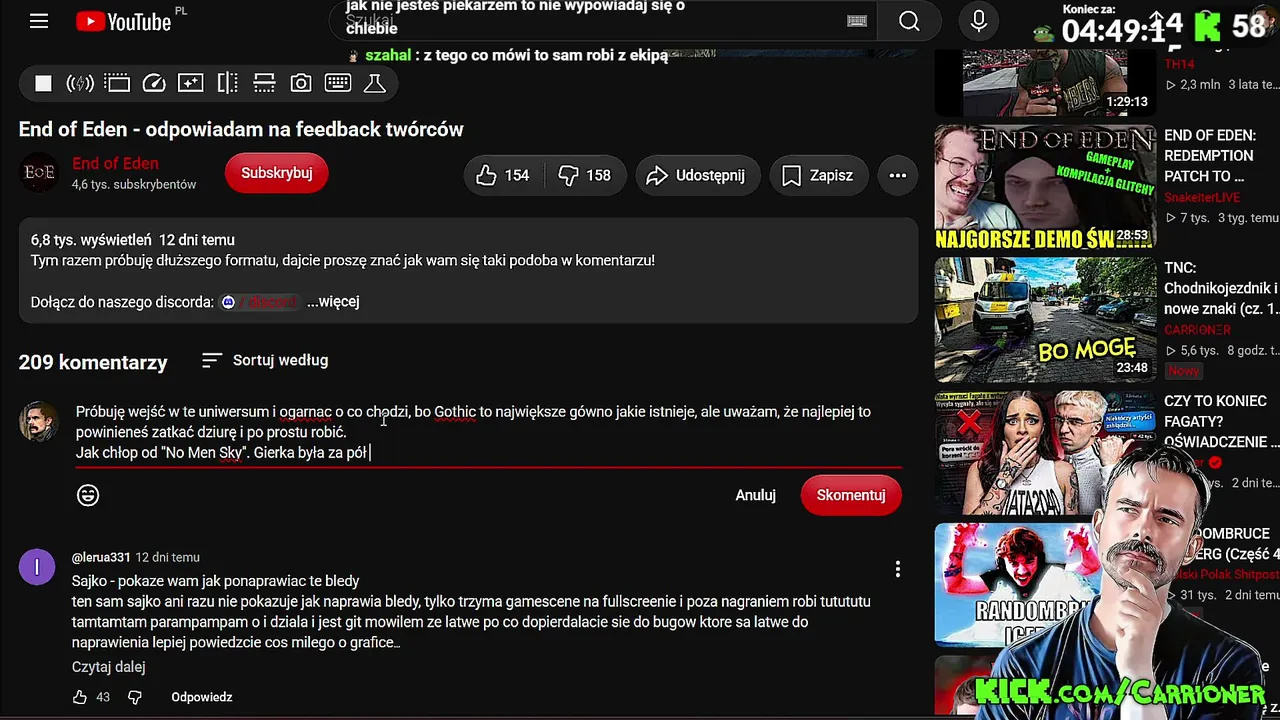Open more actions menu next to Zapisz
This screenshot has width=1280, height=720.
898,176
